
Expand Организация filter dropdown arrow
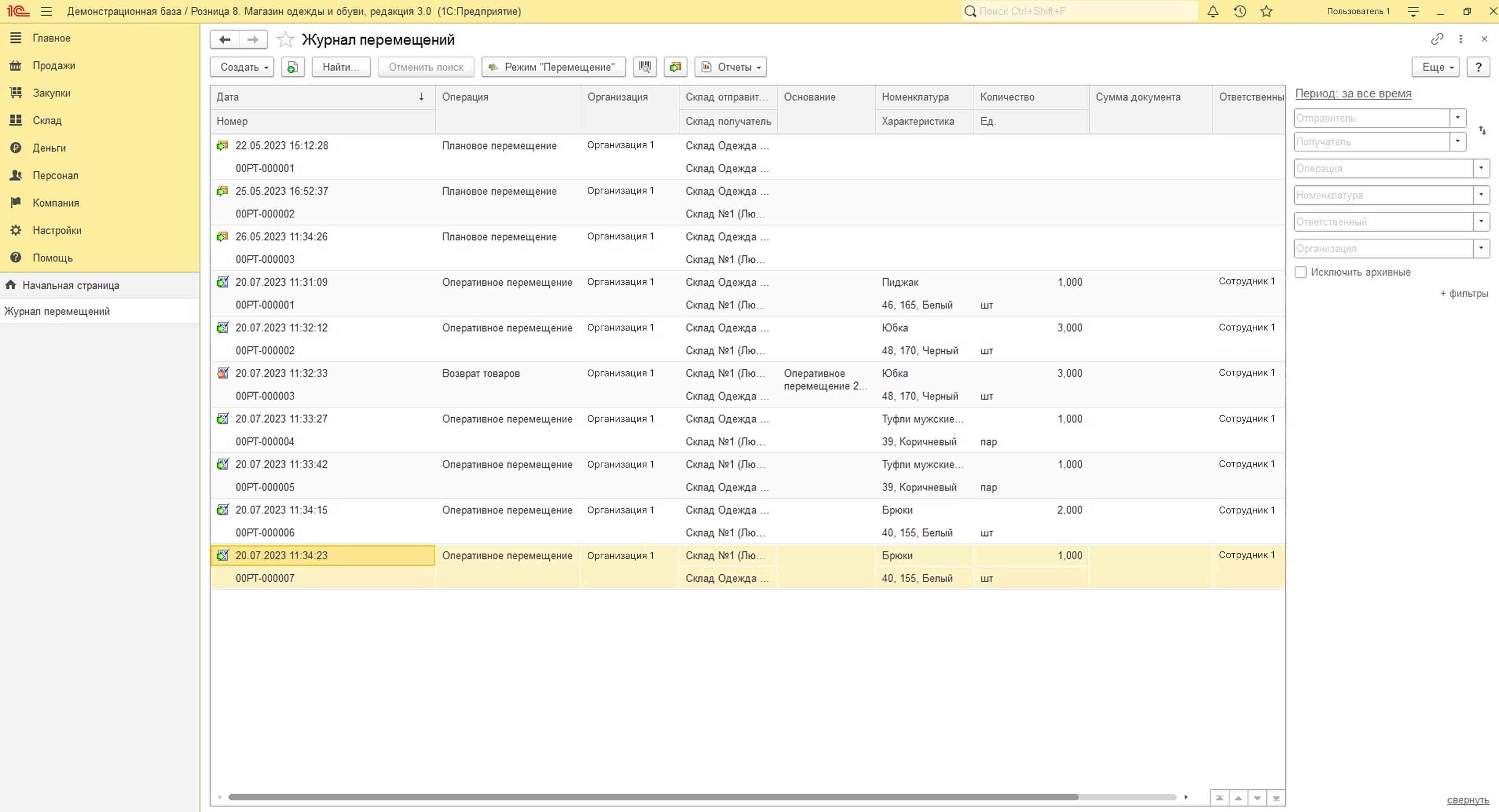(x=1481, y=249)
